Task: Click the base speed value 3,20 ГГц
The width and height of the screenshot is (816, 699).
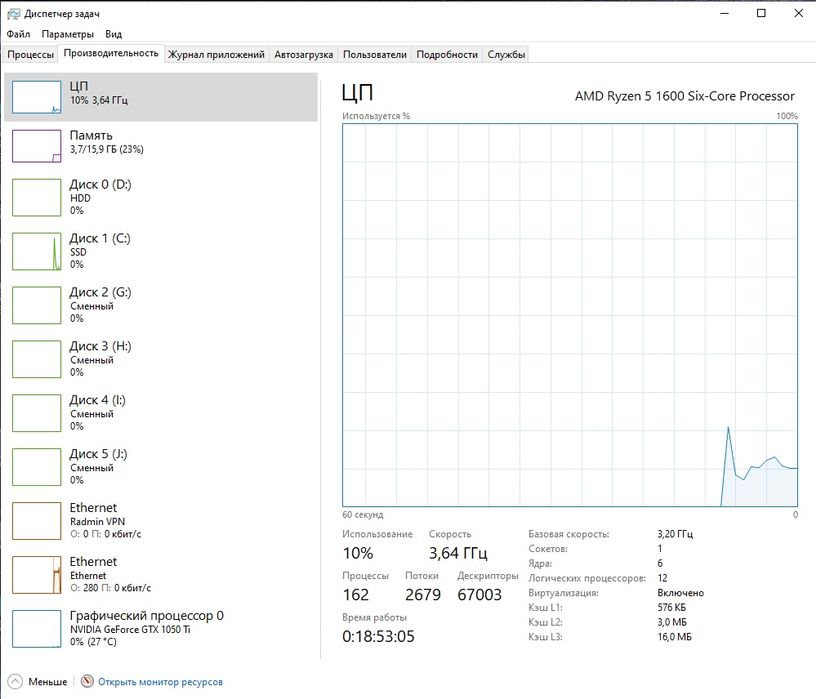Action: (x=675, y=534)
